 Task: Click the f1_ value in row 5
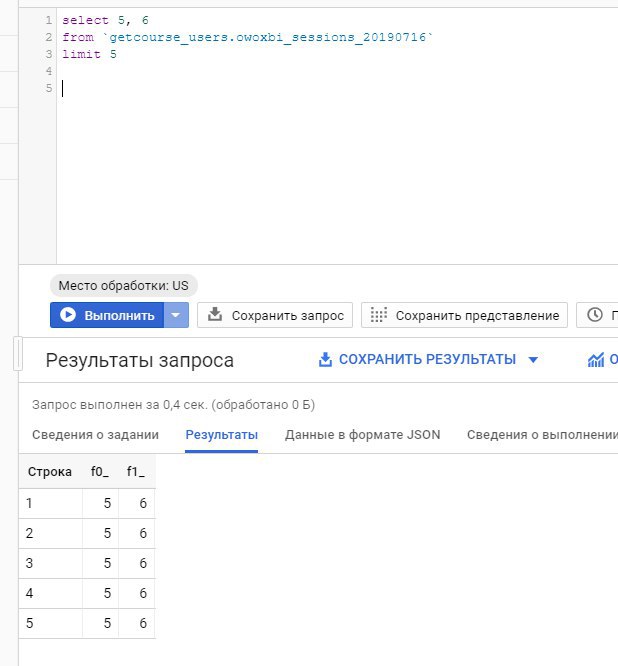(x=143, y=623)
